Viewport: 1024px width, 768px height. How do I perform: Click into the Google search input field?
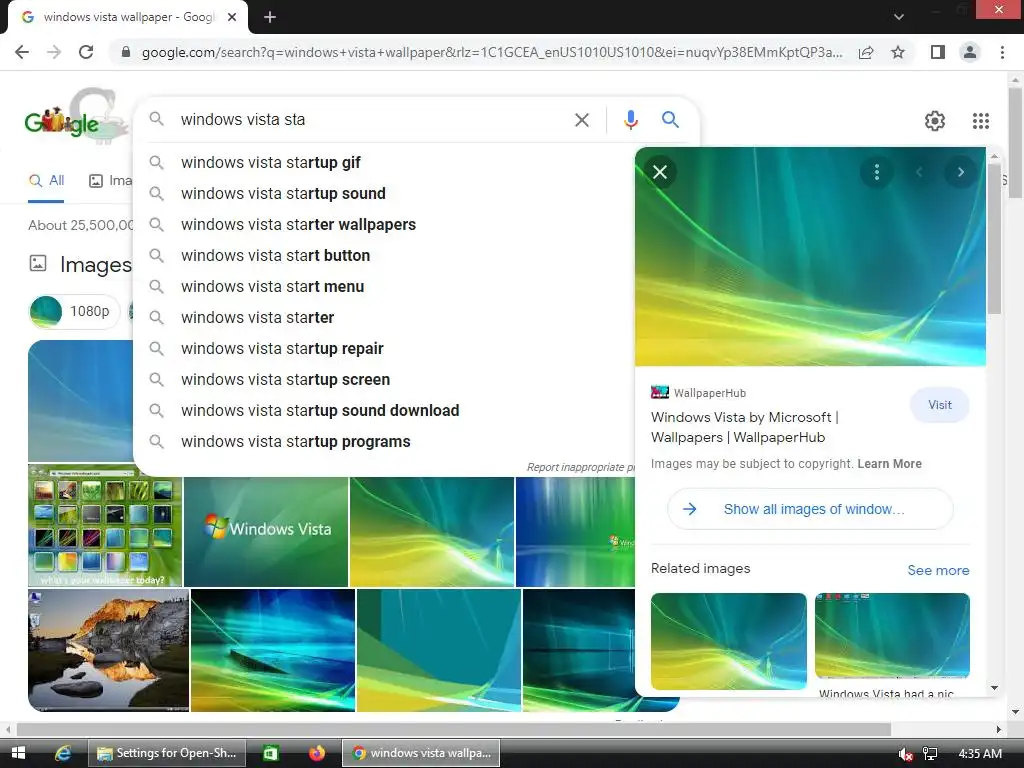(372, 120)
